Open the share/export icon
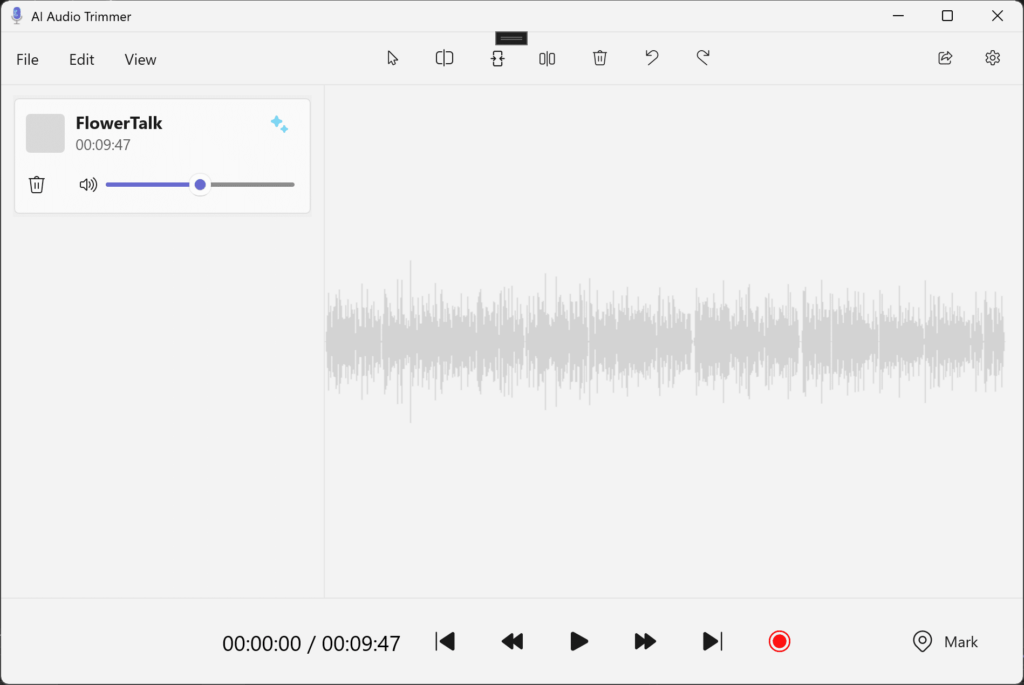The height and width of the screenshot is (685, 1024). tap(945, 59)
